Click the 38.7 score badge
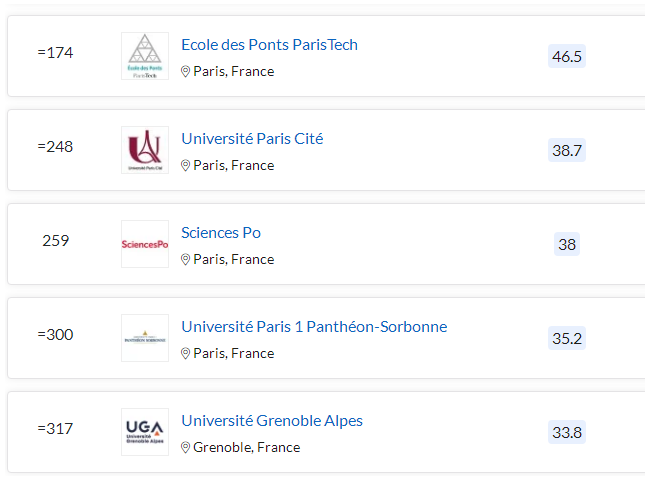Viewport: 646px width, 479px height. click(567, 150)
